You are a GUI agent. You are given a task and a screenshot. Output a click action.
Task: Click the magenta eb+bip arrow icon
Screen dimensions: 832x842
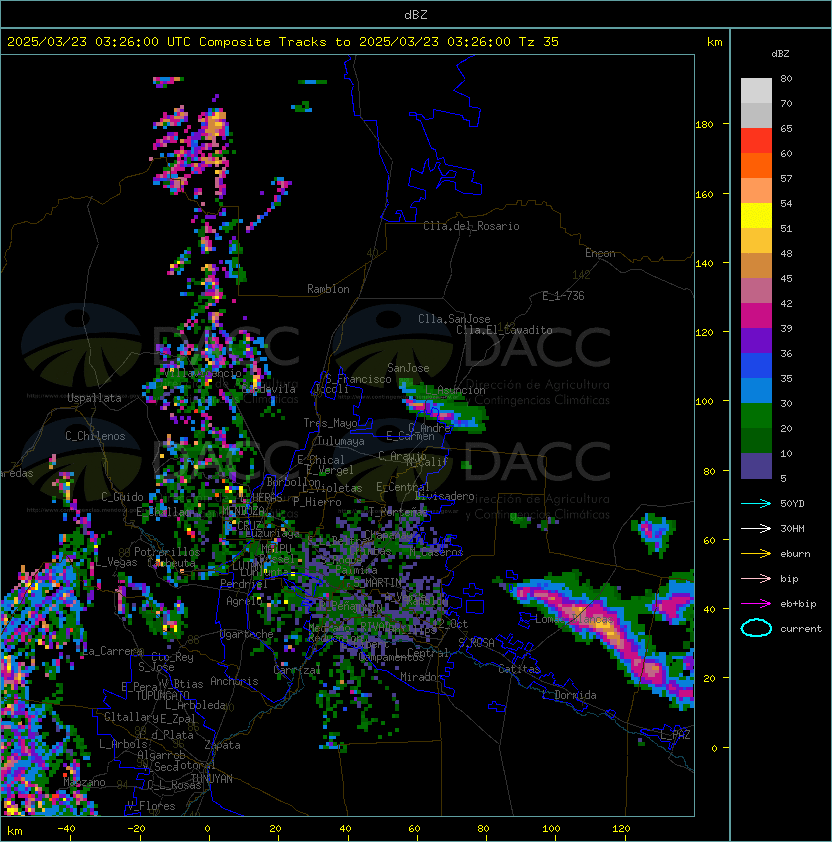(x=756, y=603)
